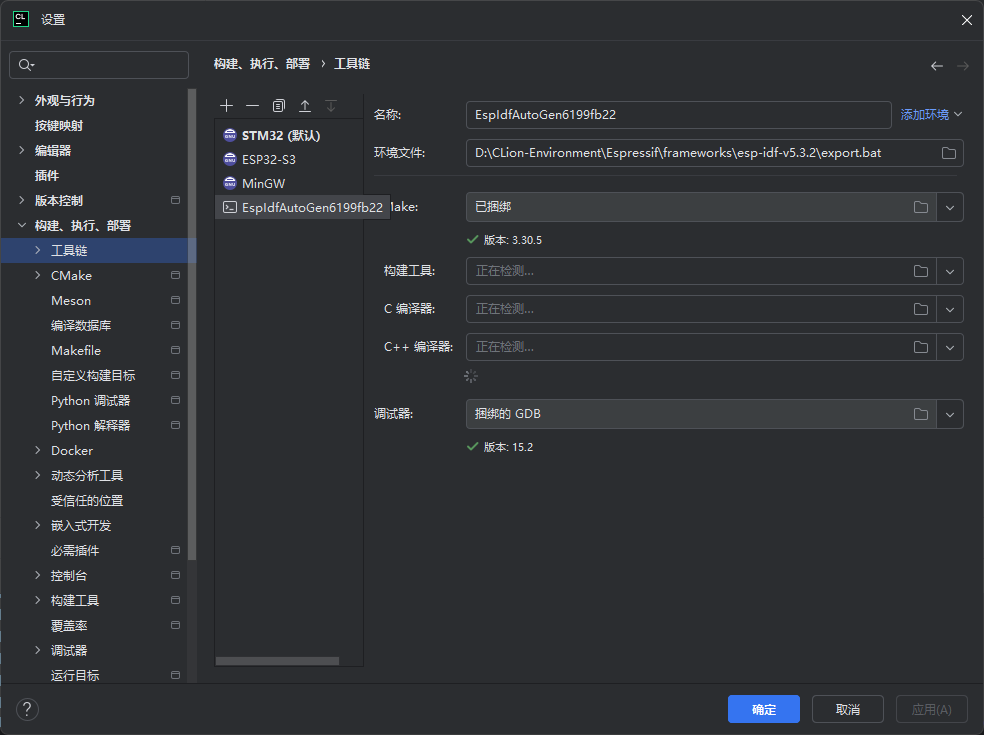The width and height of the screenshot is (984, 735).
Task: Click project-level icon beside 版本控制
Action: tap(176, 200)
